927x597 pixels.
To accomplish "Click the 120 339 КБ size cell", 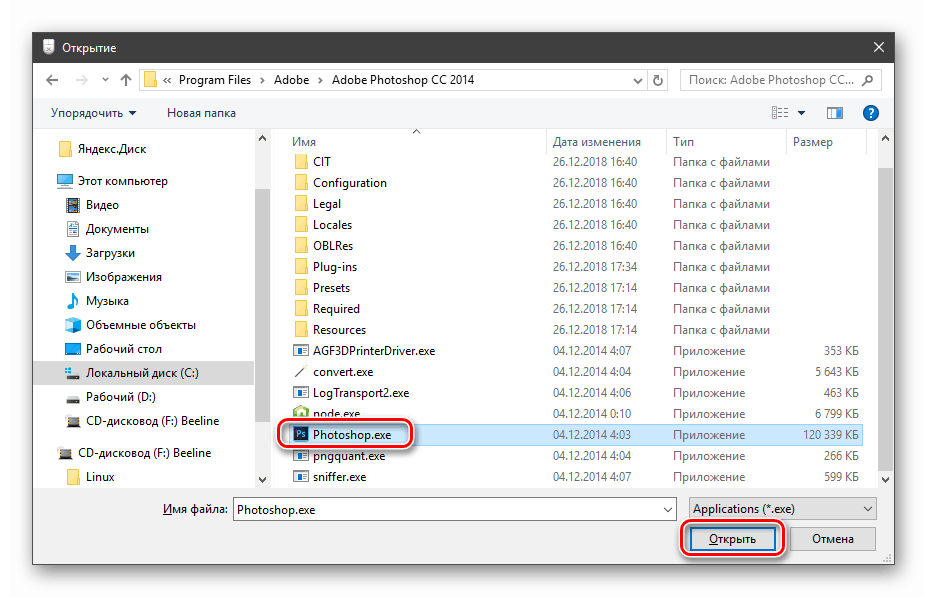I will pyautogui.click(x=830, y=435).
